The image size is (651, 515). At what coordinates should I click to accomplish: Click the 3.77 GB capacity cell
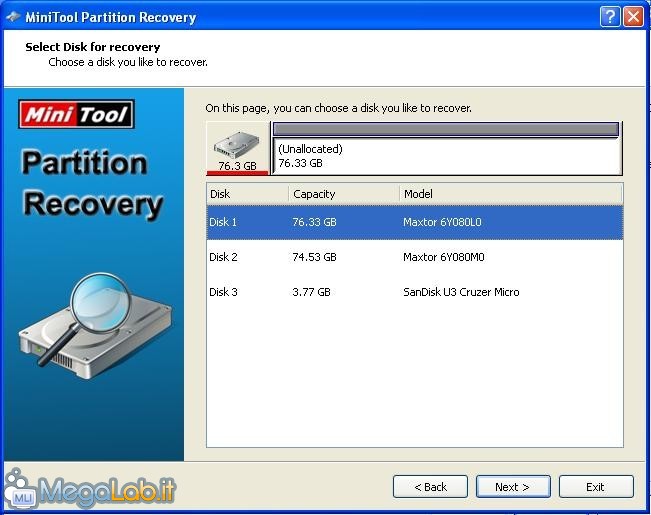point(311,292)
